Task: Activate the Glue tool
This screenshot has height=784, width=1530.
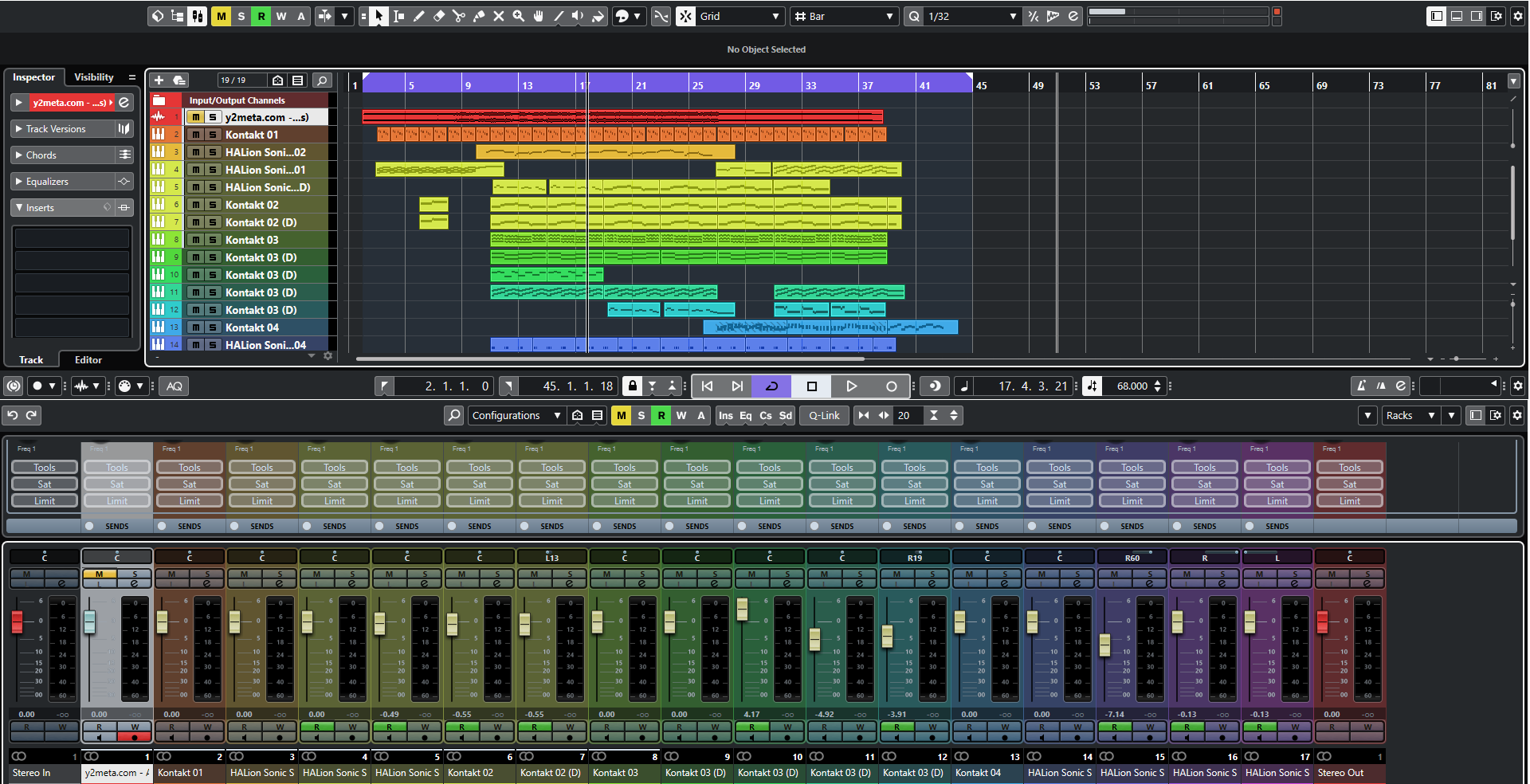Action: point(479,16)
